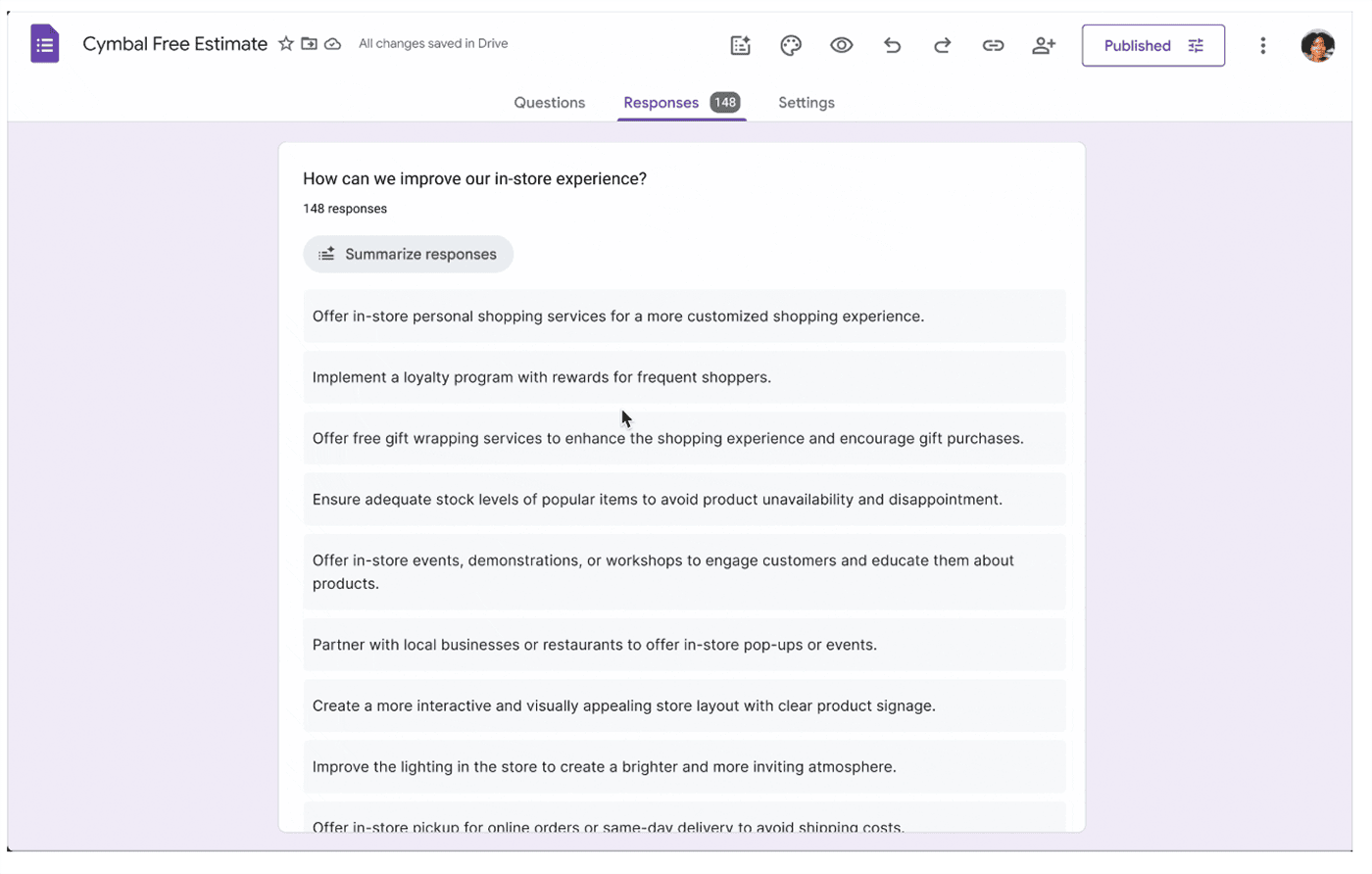Open the account profile avatar
The height and width of the screenshot is (874, 1372).
[1318, 45]
